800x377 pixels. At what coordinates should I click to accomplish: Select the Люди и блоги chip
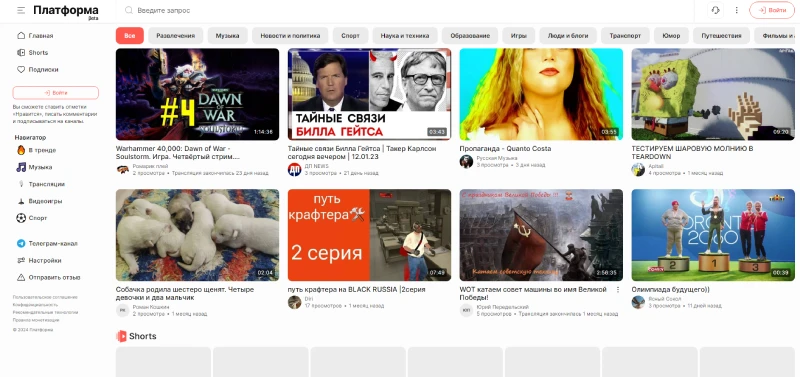(568, 36)
